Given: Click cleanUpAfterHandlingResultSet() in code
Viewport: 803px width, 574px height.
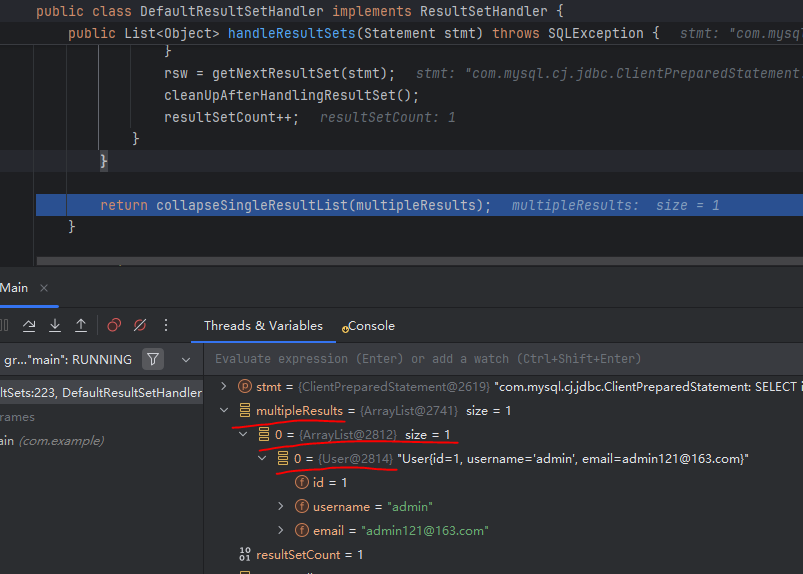Looking at the screenshot, I should pyautogui.click(x=291, y=96).
